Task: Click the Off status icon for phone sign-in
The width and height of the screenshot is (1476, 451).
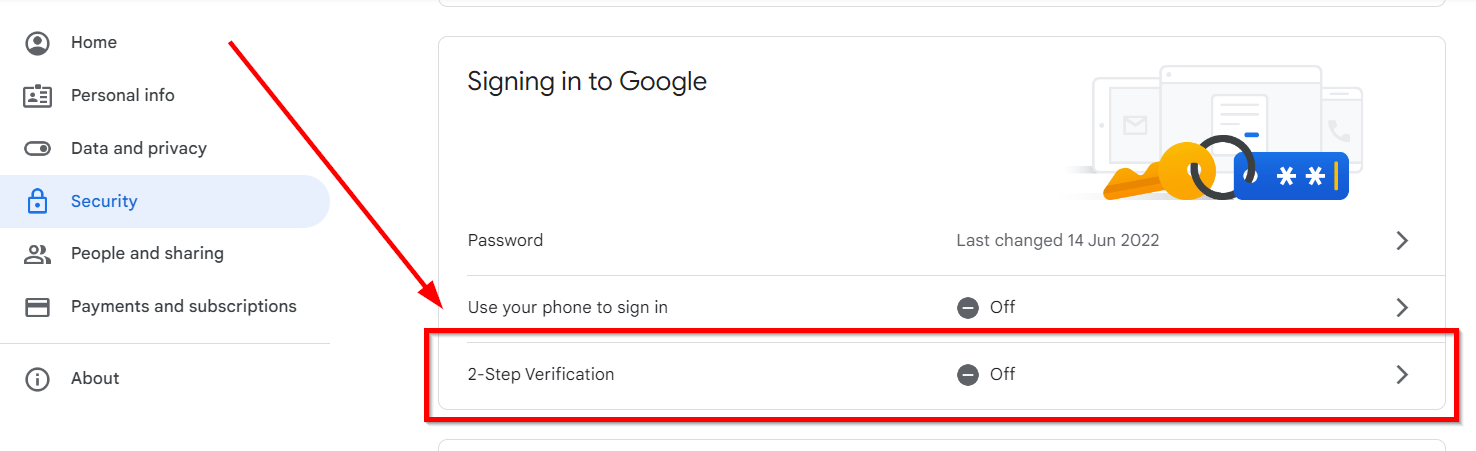Action: click(967, 308)
